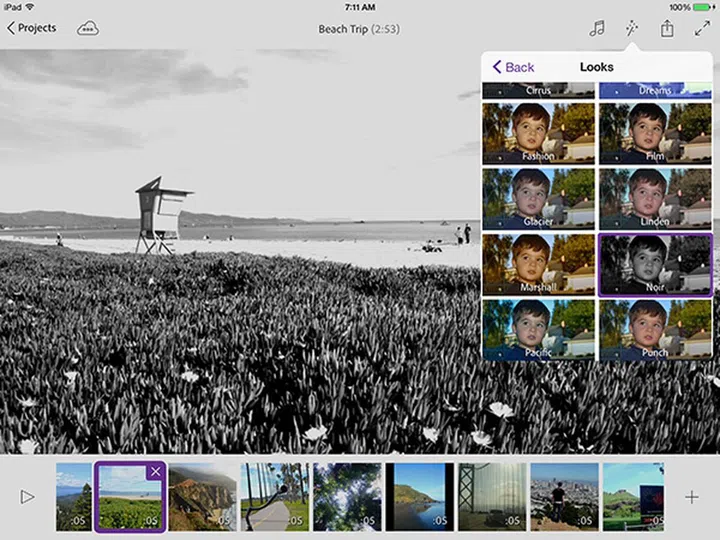Select the palm tree walkway clip
Screen dimensions: 720x540
(275, 497)
